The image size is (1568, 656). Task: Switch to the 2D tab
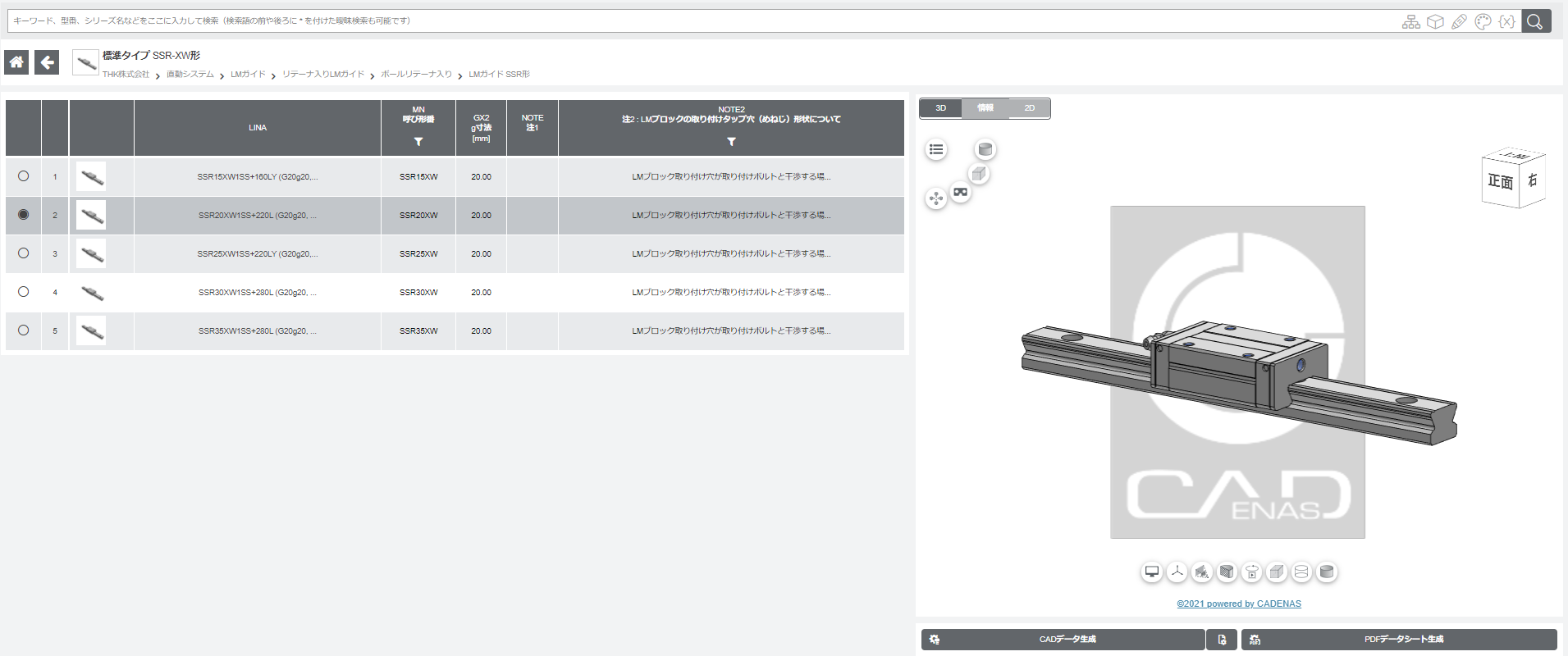1029,108
